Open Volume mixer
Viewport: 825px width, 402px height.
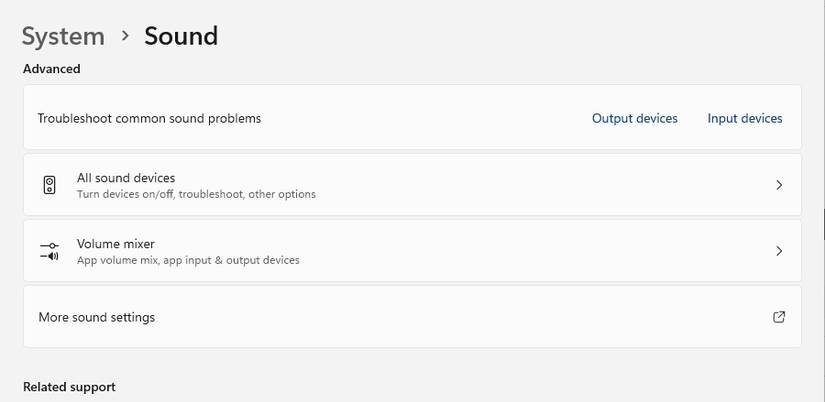click(x=116, y=244)
